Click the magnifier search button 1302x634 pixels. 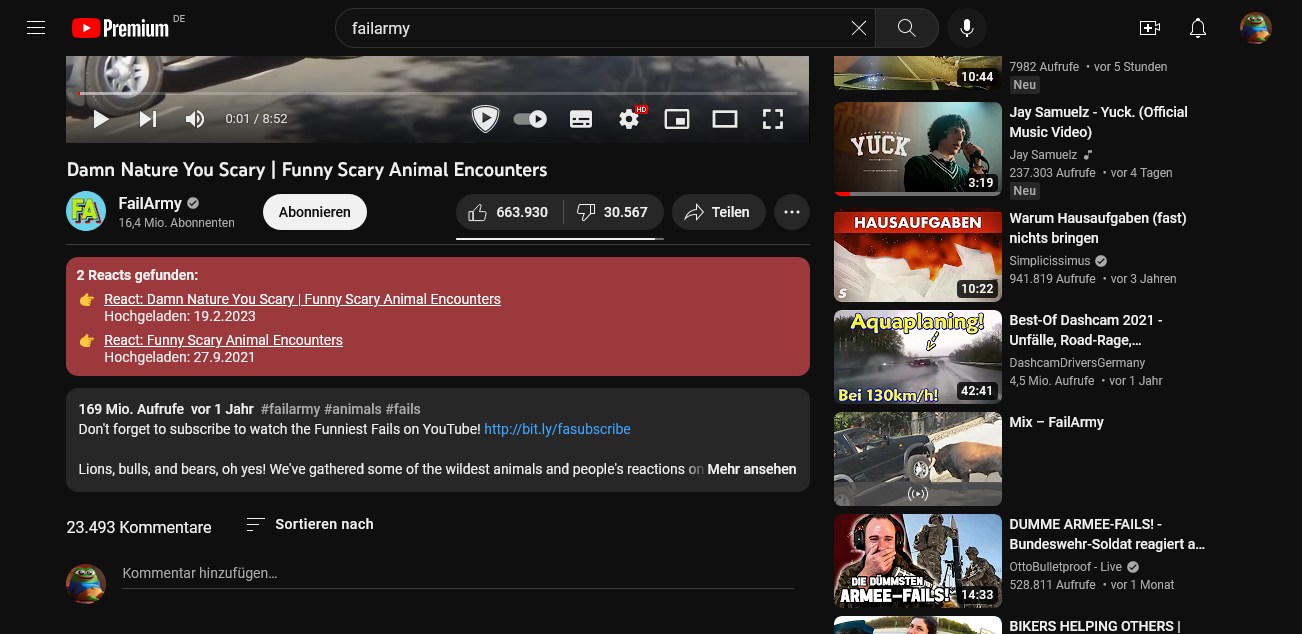pos(907,28)
